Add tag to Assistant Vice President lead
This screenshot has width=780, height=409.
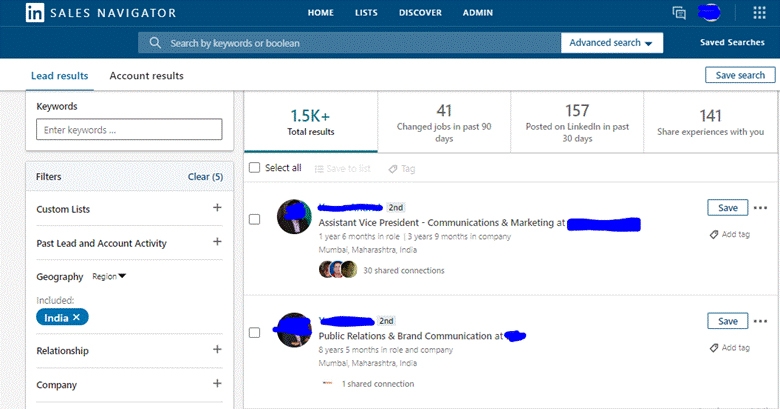730,234
